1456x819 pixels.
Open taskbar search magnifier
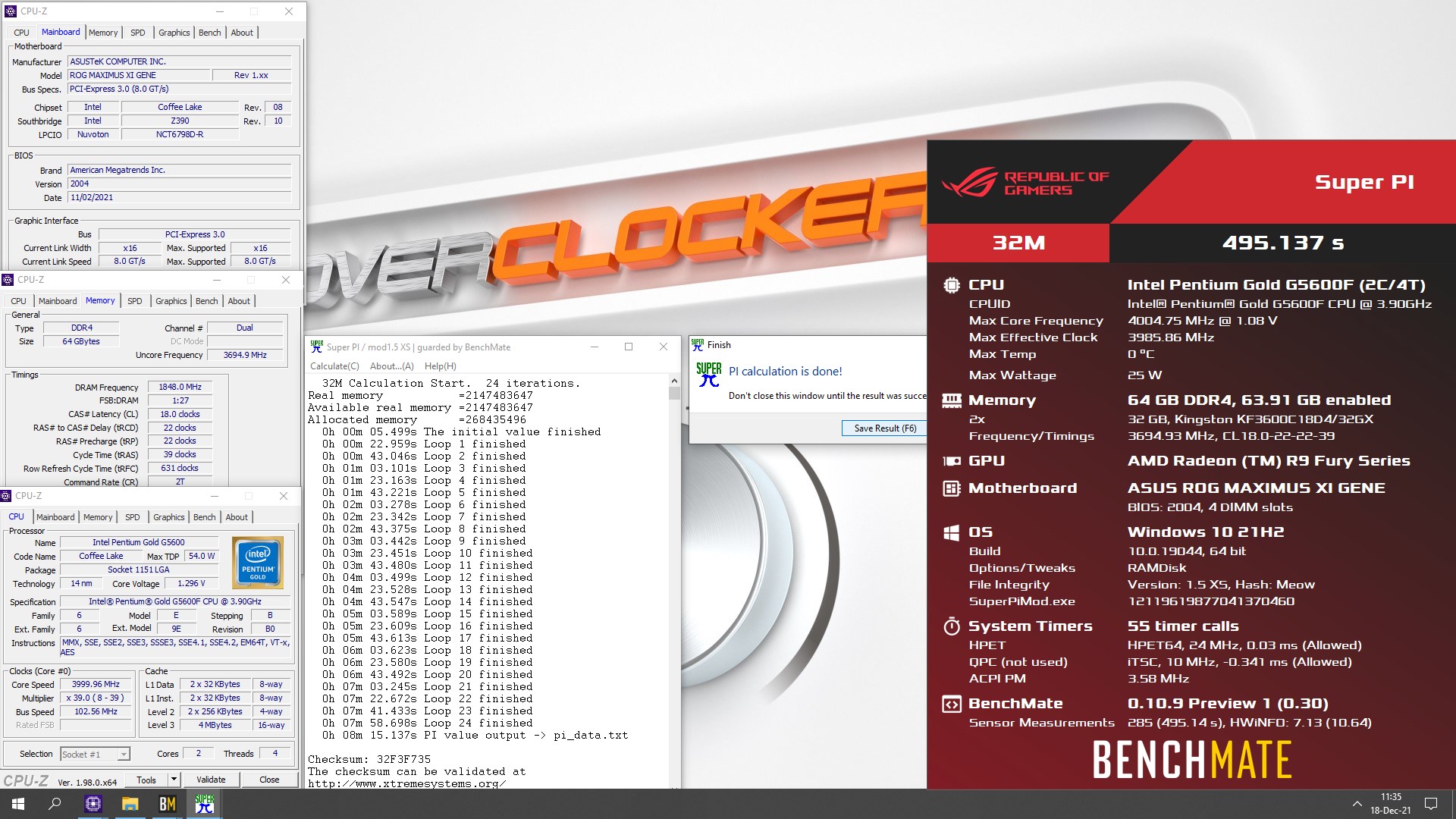(x=55, y=804)
